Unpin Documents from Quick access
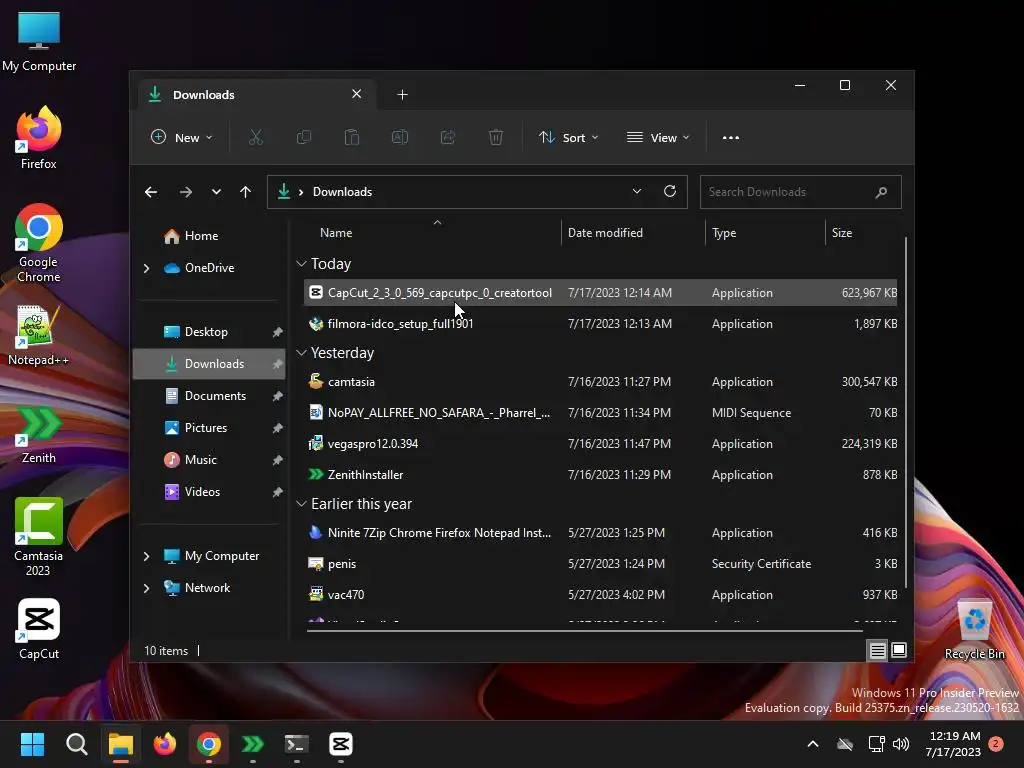 [x=277, y=396]
